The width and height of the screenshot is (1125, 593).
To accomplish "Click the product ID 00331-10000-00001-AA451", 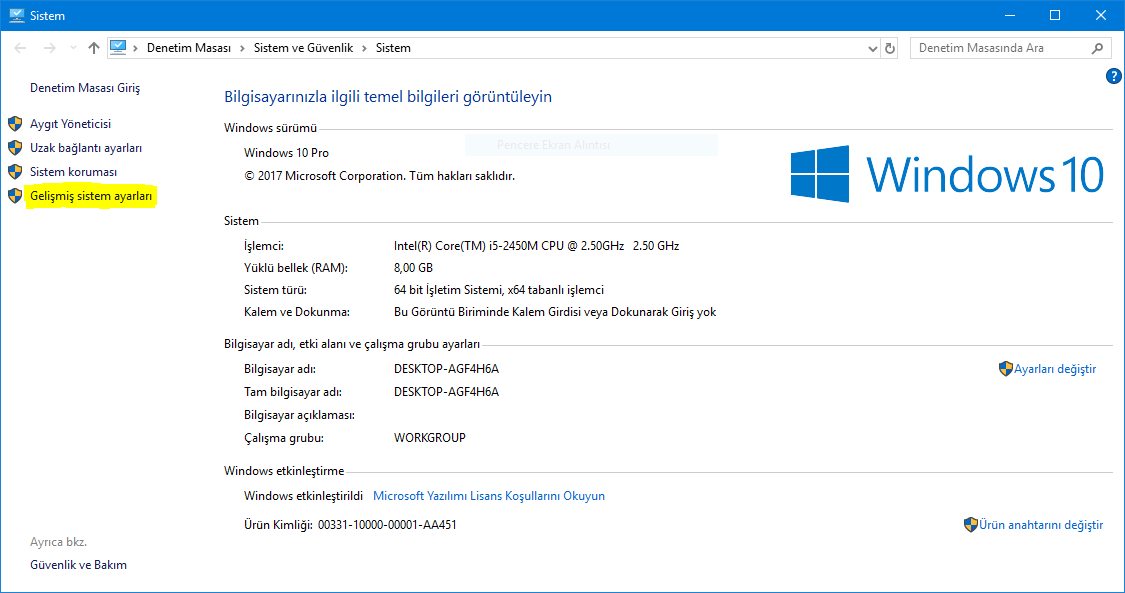I will [387, 525].
